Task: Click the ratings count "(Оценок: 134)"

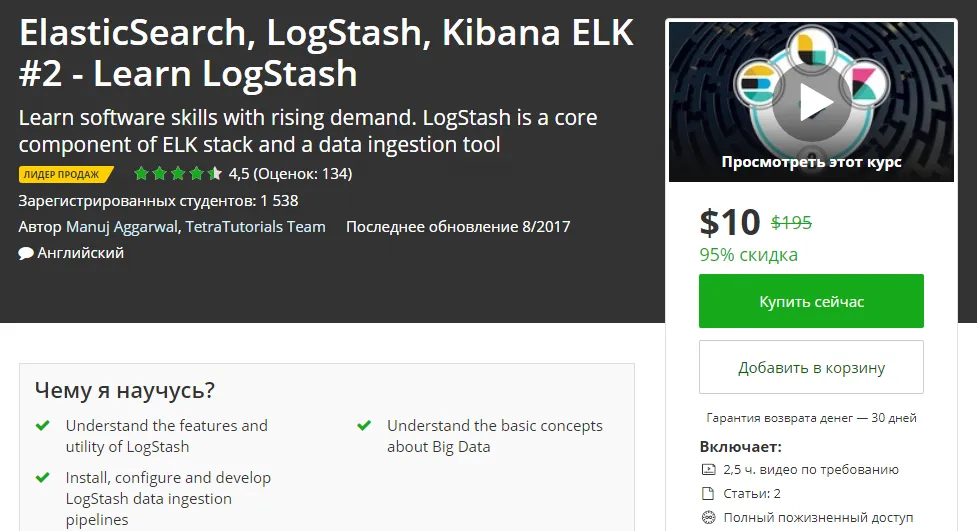Action: [x=302, y=174]
